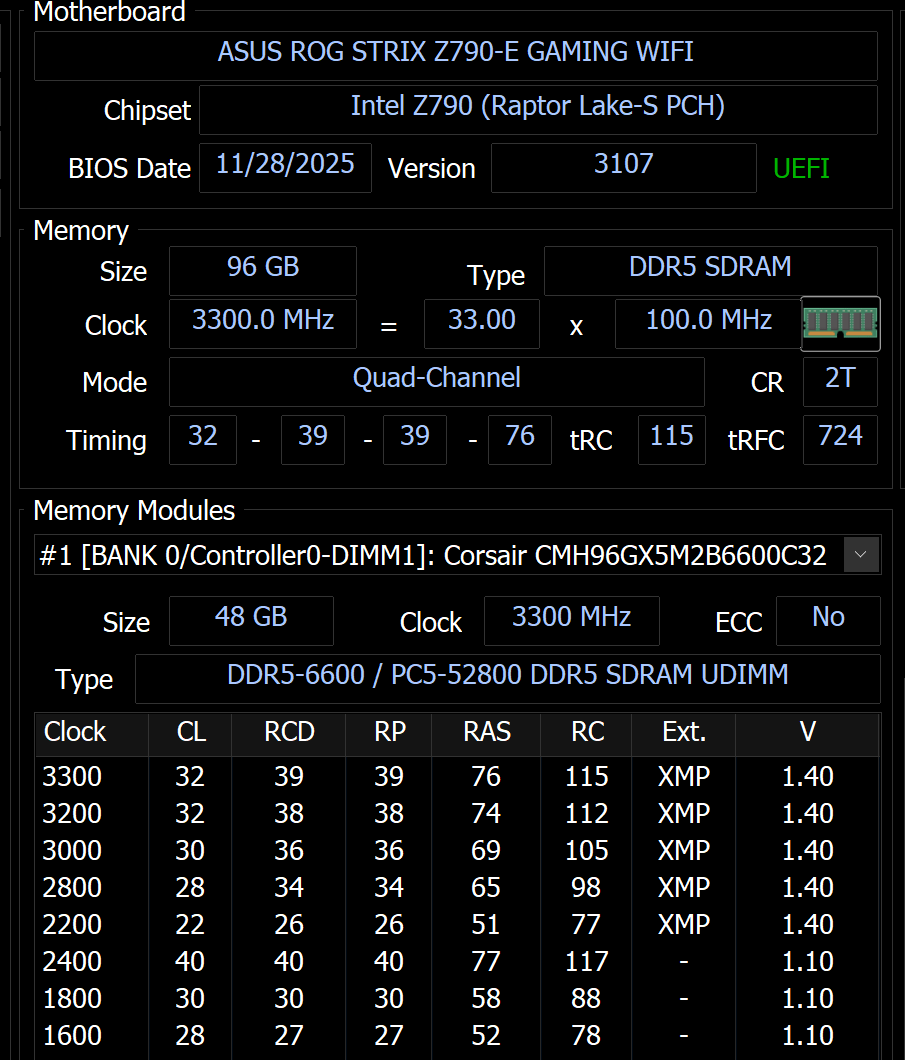Select the 96 GB memory size field
Image resolution: width=905 pixels, height=1060 pixels.
(x=262, y=269)
